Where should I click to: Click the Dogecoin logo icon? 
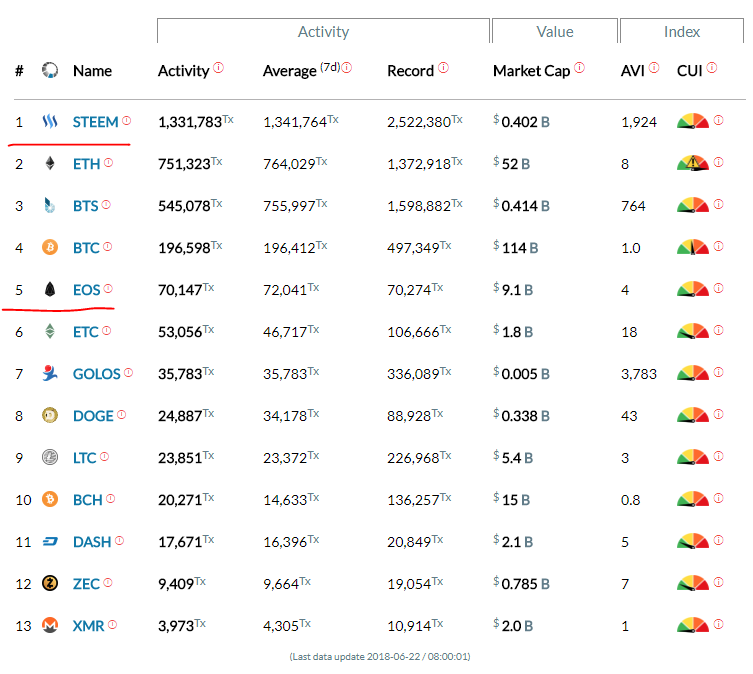(x=50, y=415)
